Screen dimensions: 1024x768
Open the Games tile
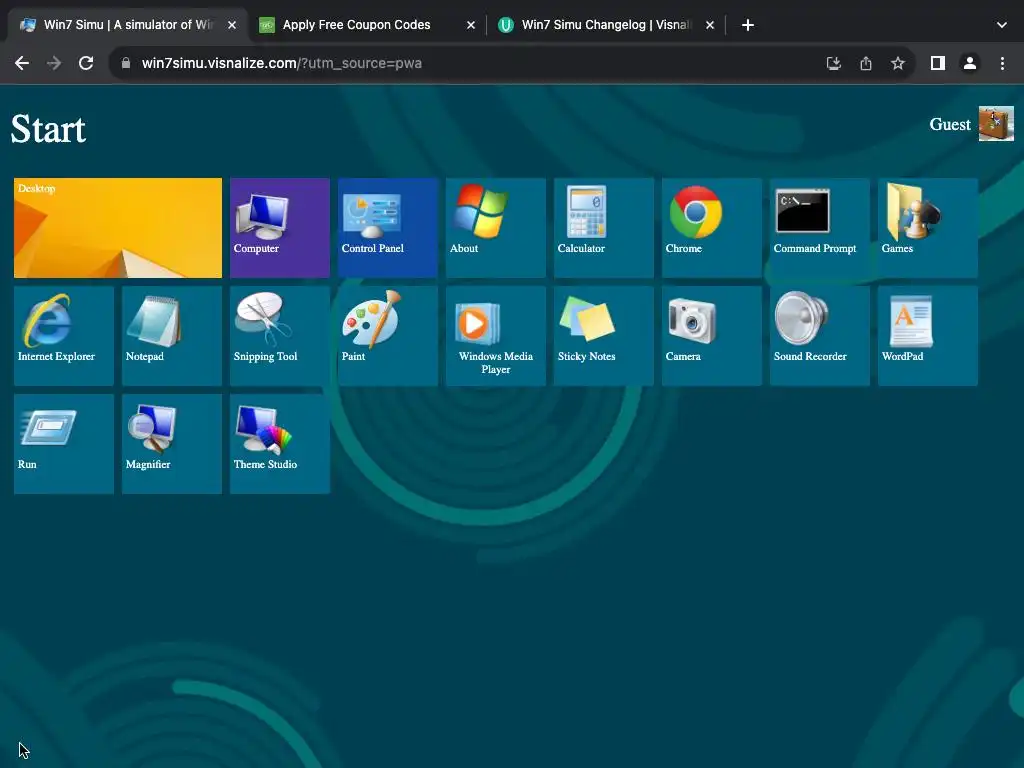[x=928, y=228]
